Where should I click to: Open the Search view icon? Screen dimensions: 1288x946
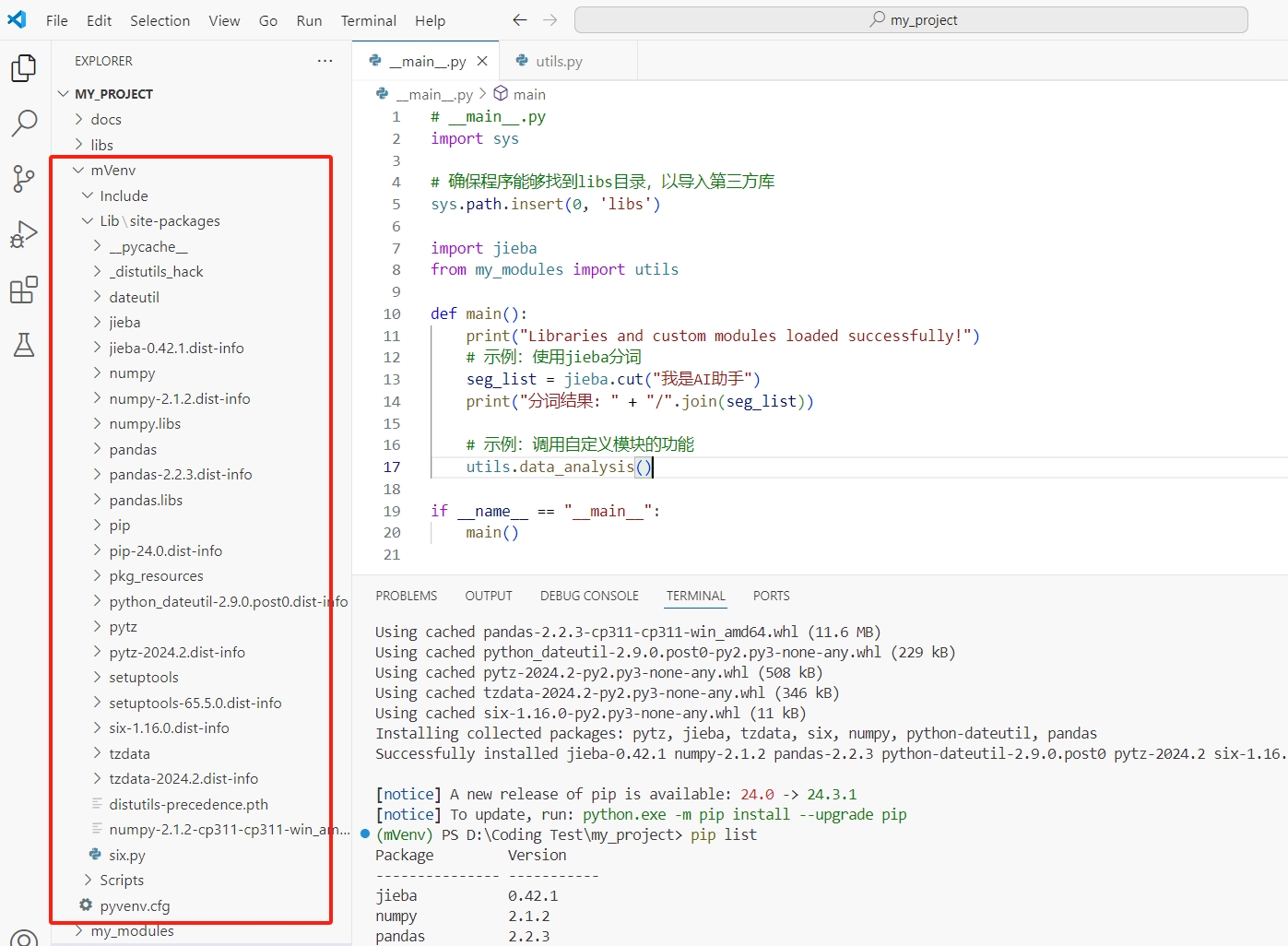pyautogui.click(x=24, y=123)
